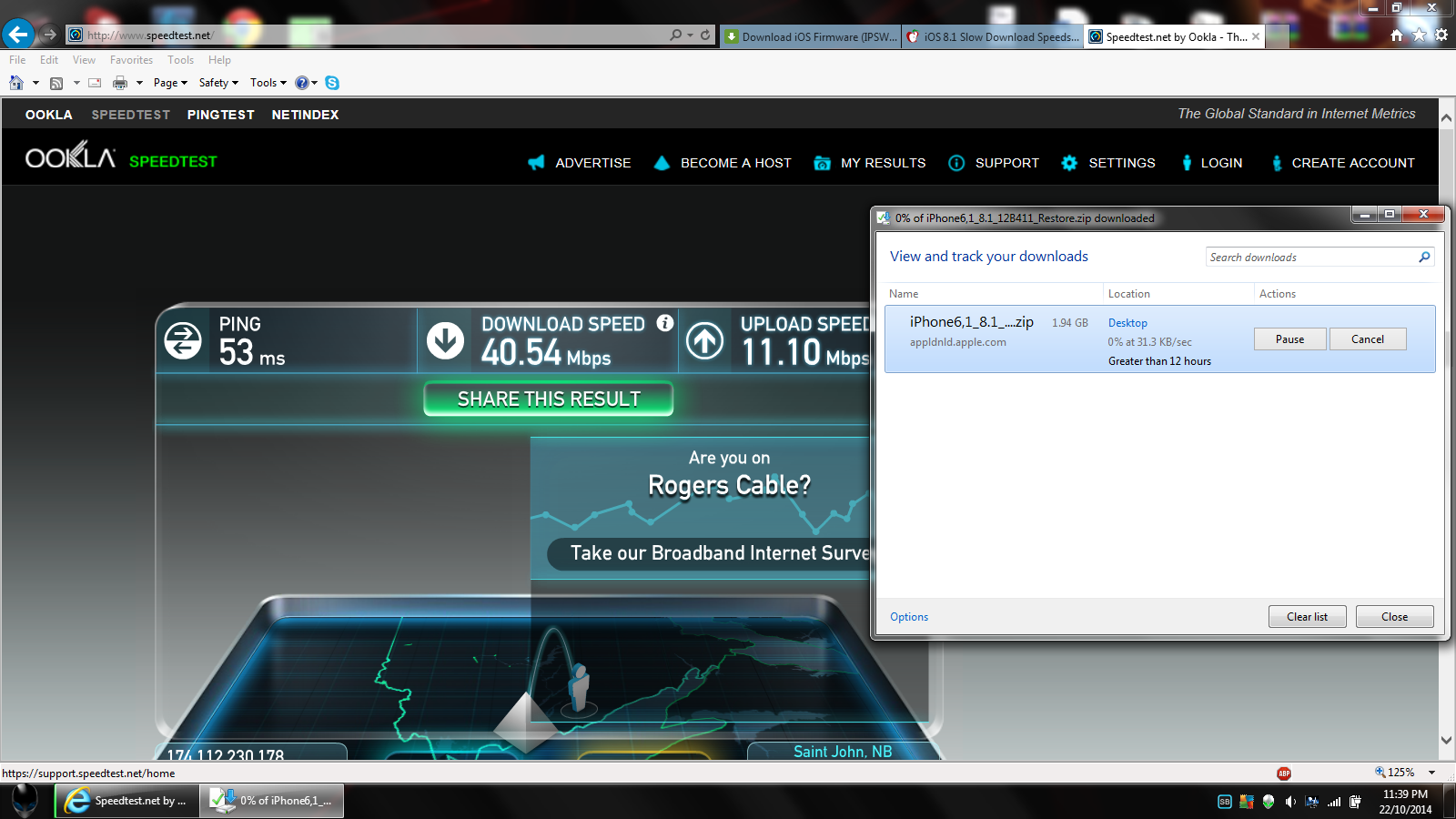Click the 125% zoom level in status bar
The height and width of the screenshot is (819, 1456).
pyautogui.click(x=1395, y=773)
